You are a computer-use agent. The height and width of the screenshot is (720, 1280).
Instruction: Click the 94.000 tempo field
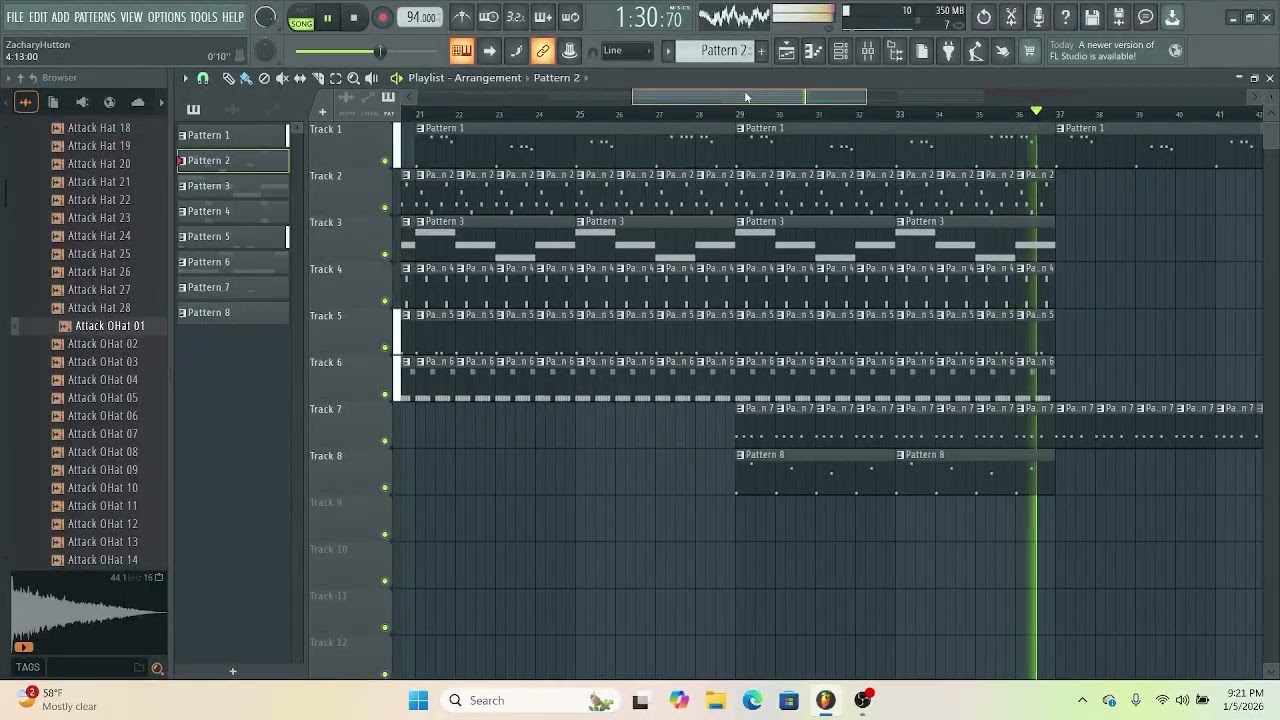coord(420,17)
